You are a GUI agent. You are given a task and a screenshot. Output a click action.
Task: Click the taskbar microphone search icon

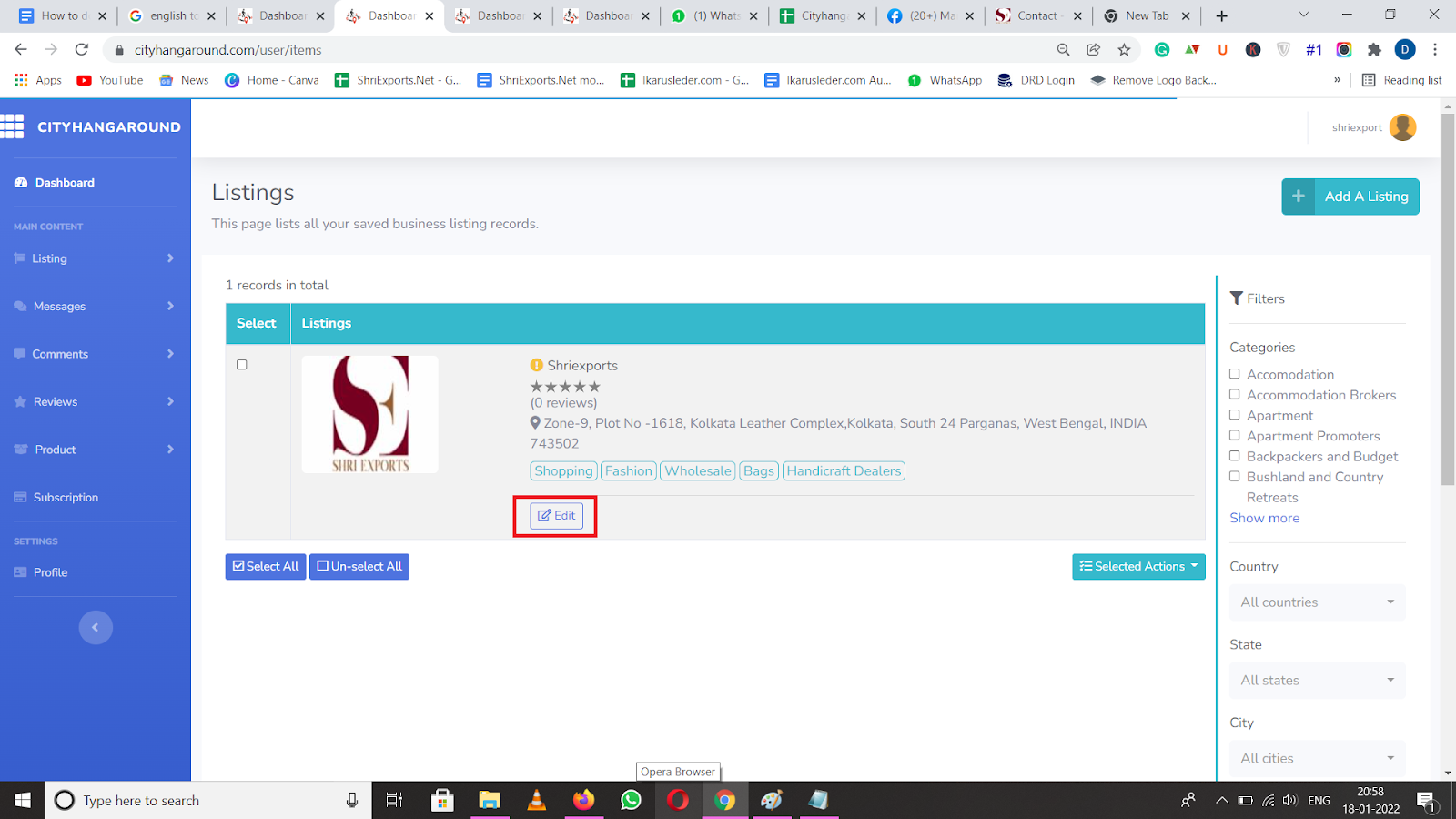tap(351, 800)
